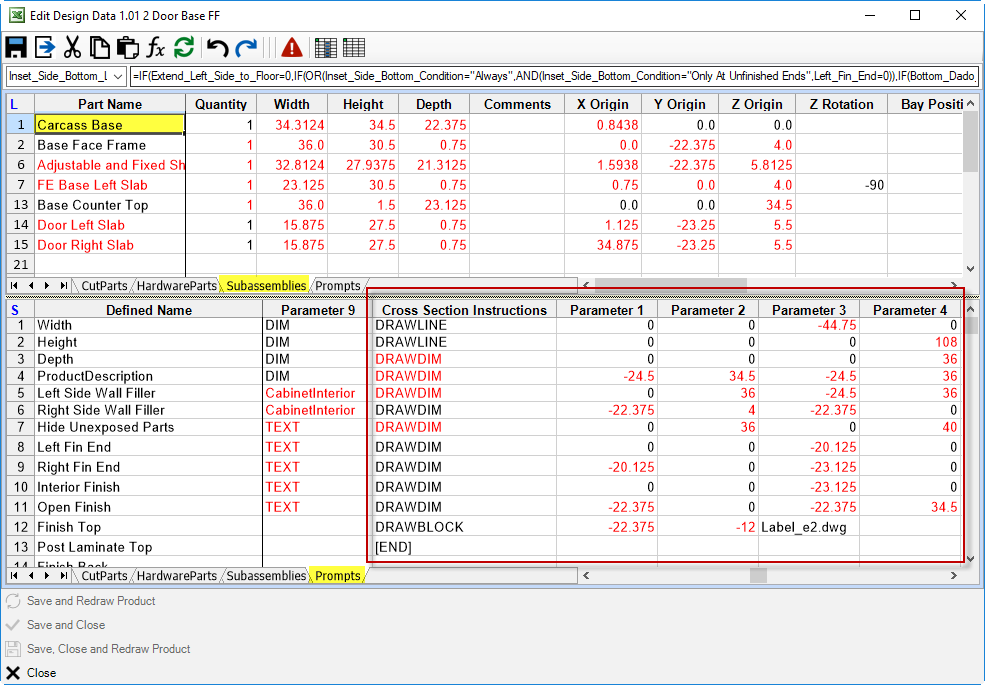The height and width of the screenshot is (685, 985).
Task: Click the lower grid horizontal scrollbar thumb
Action: 758,575
